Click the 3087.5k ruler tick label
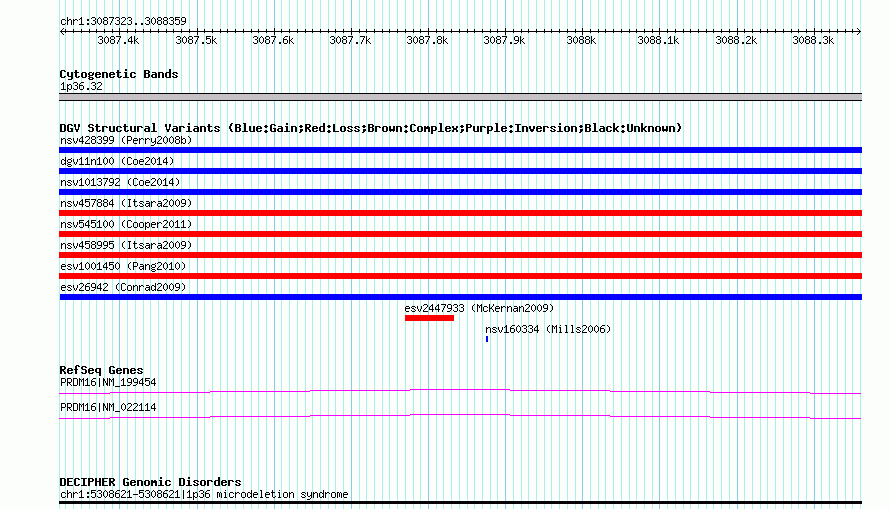890x509 pixels. [196, 40]
